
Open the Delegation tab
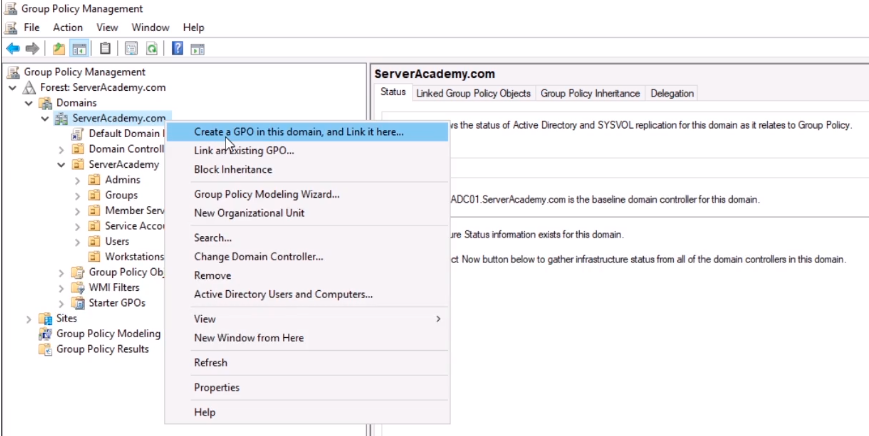[671, 93]
